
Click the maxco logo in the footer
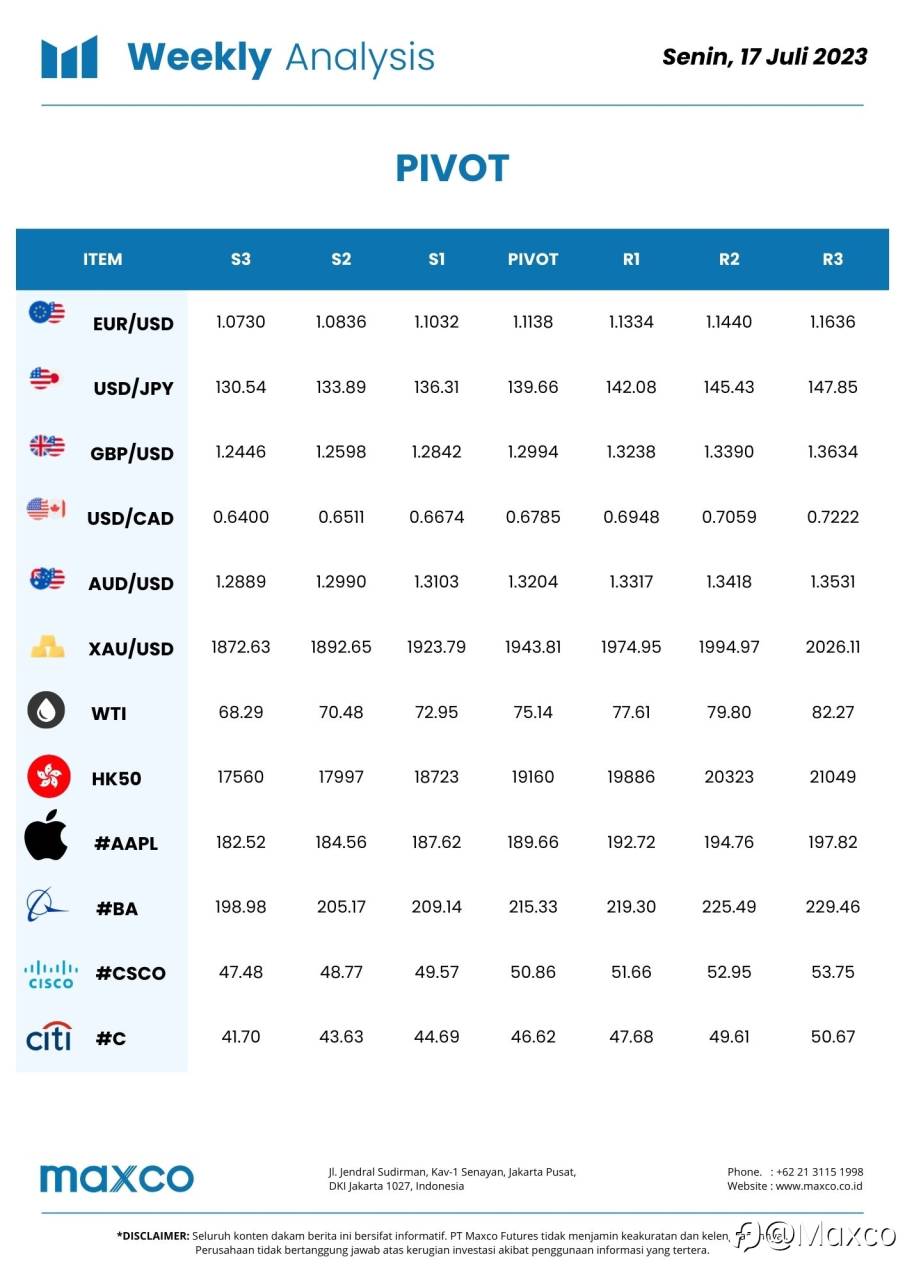pyautogui.click(x=116, y=1178)
